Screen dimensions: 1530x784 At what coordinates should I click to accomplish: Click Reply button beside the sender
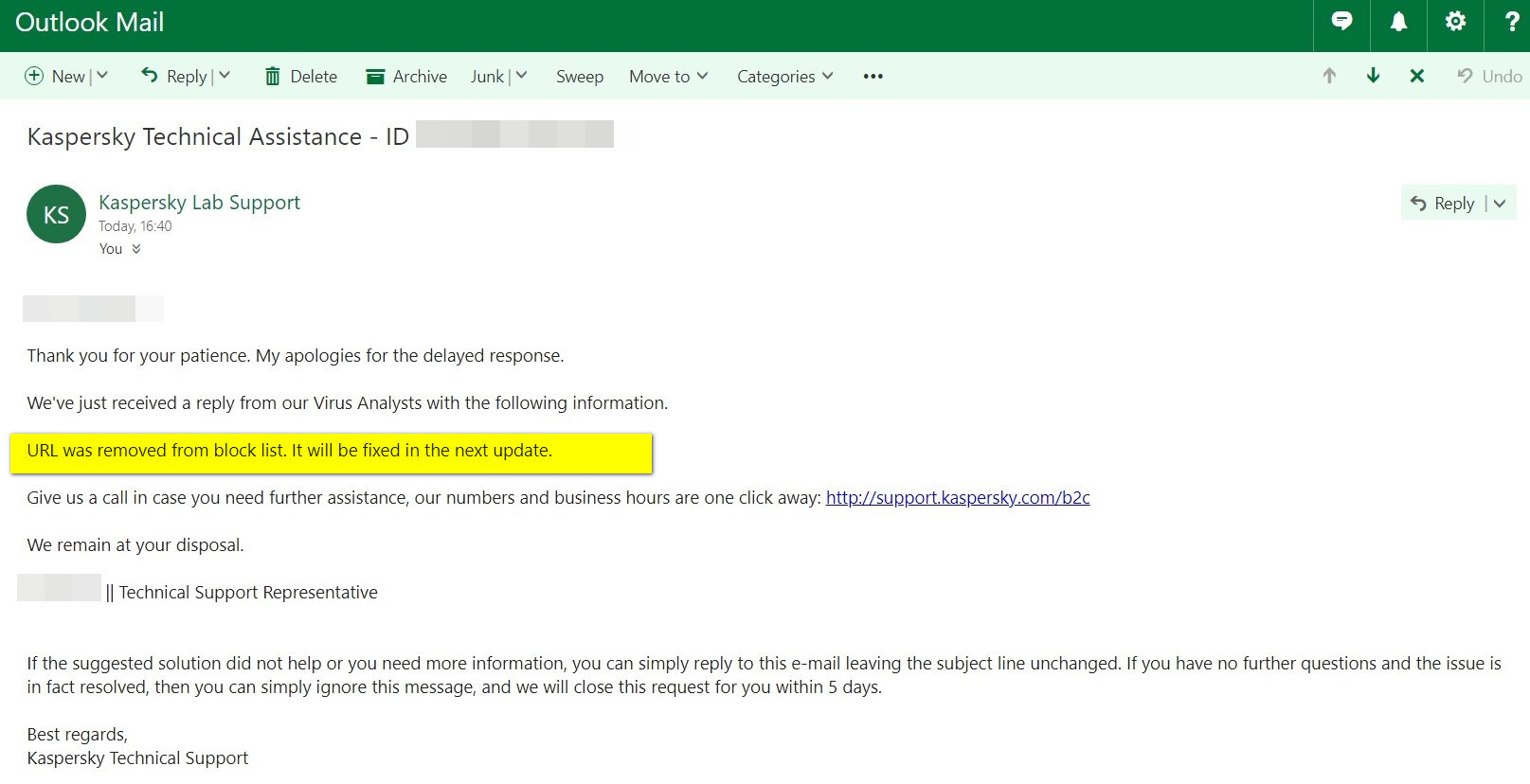coord(1442,204)
